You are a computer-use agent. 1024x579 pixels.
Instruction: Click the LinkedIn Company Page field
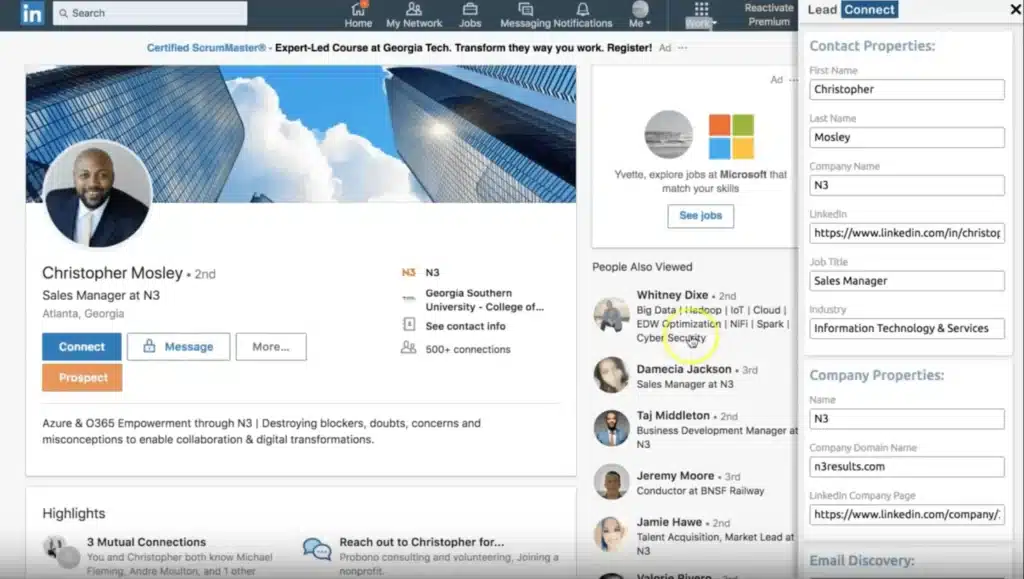(906, 514)
